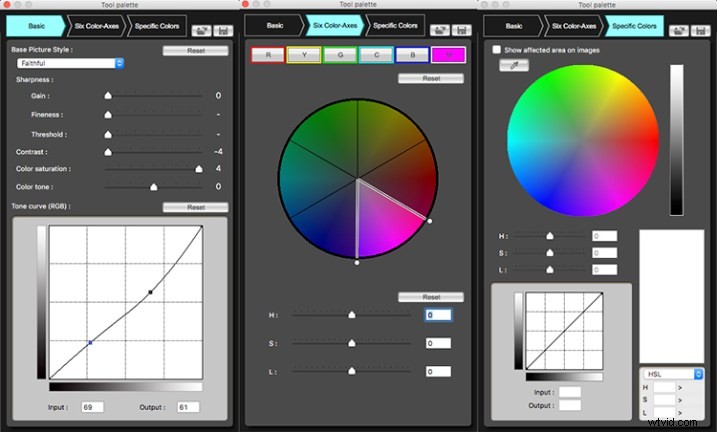Click the Color saturation slider handle

(199, 169)
